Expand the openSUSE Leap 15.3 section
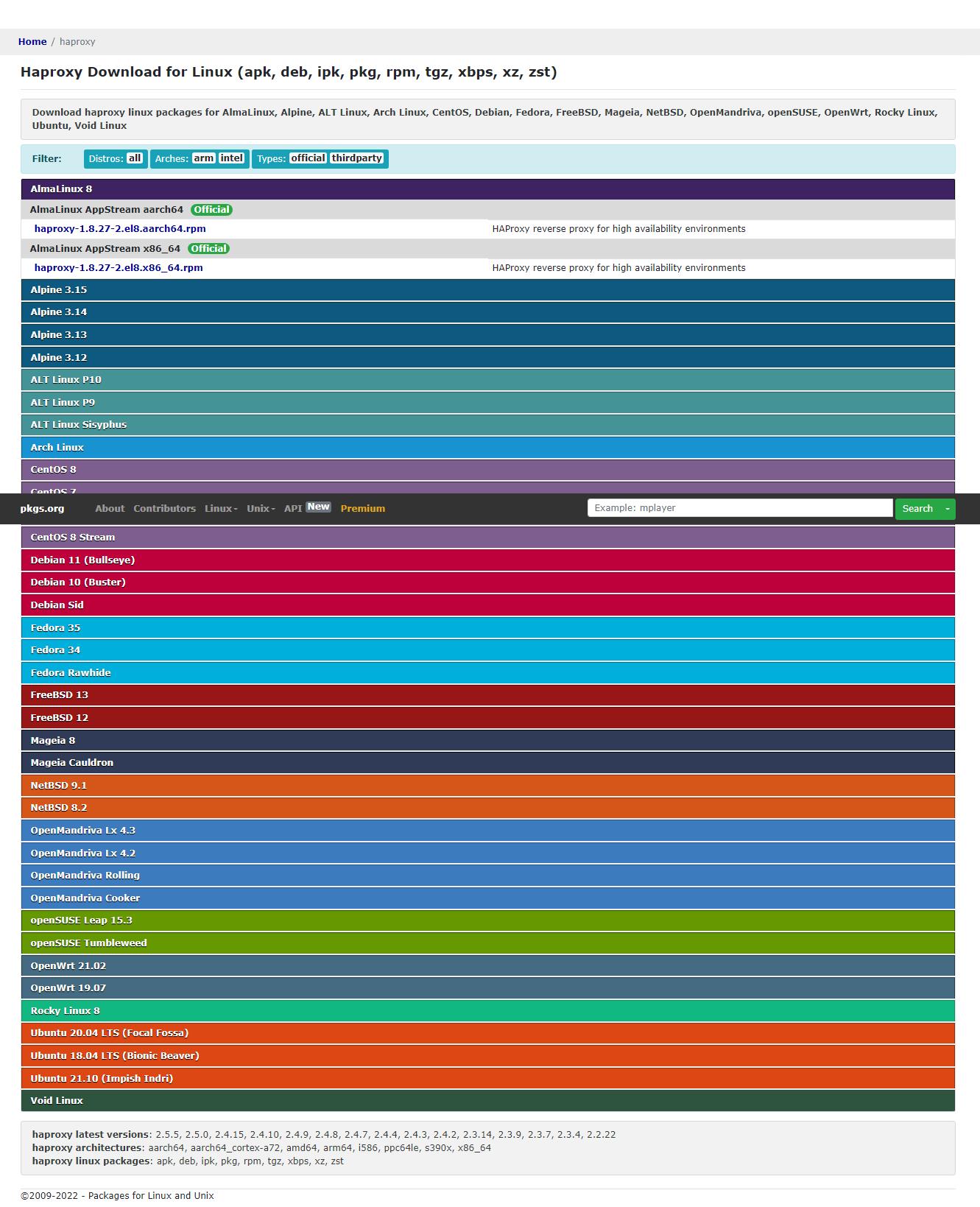The image size is (980, 1207). pyautogui.click(x=488, y=921)
